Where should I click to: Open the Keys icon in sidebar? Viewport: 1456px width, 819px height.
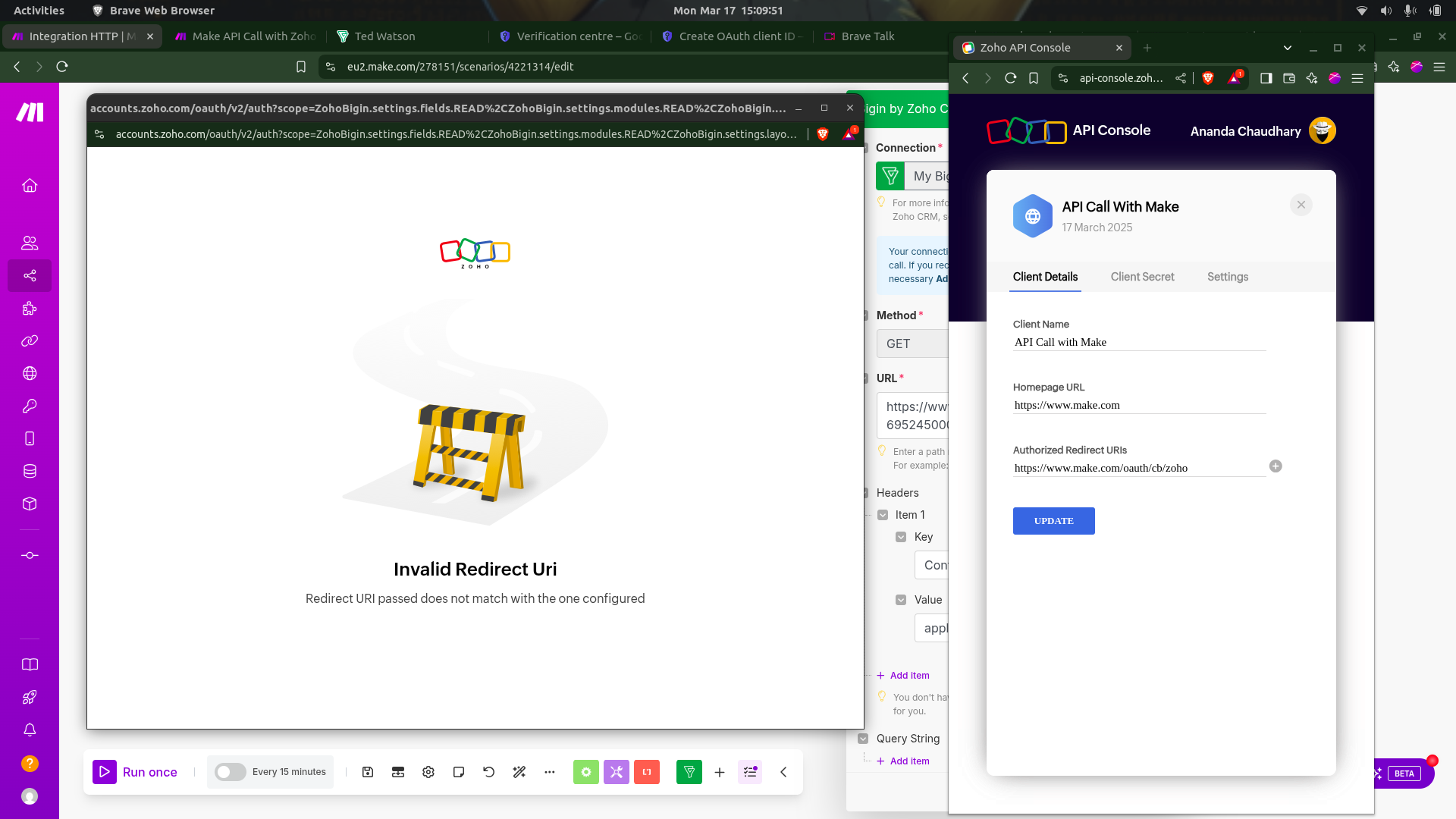point(30,406)
